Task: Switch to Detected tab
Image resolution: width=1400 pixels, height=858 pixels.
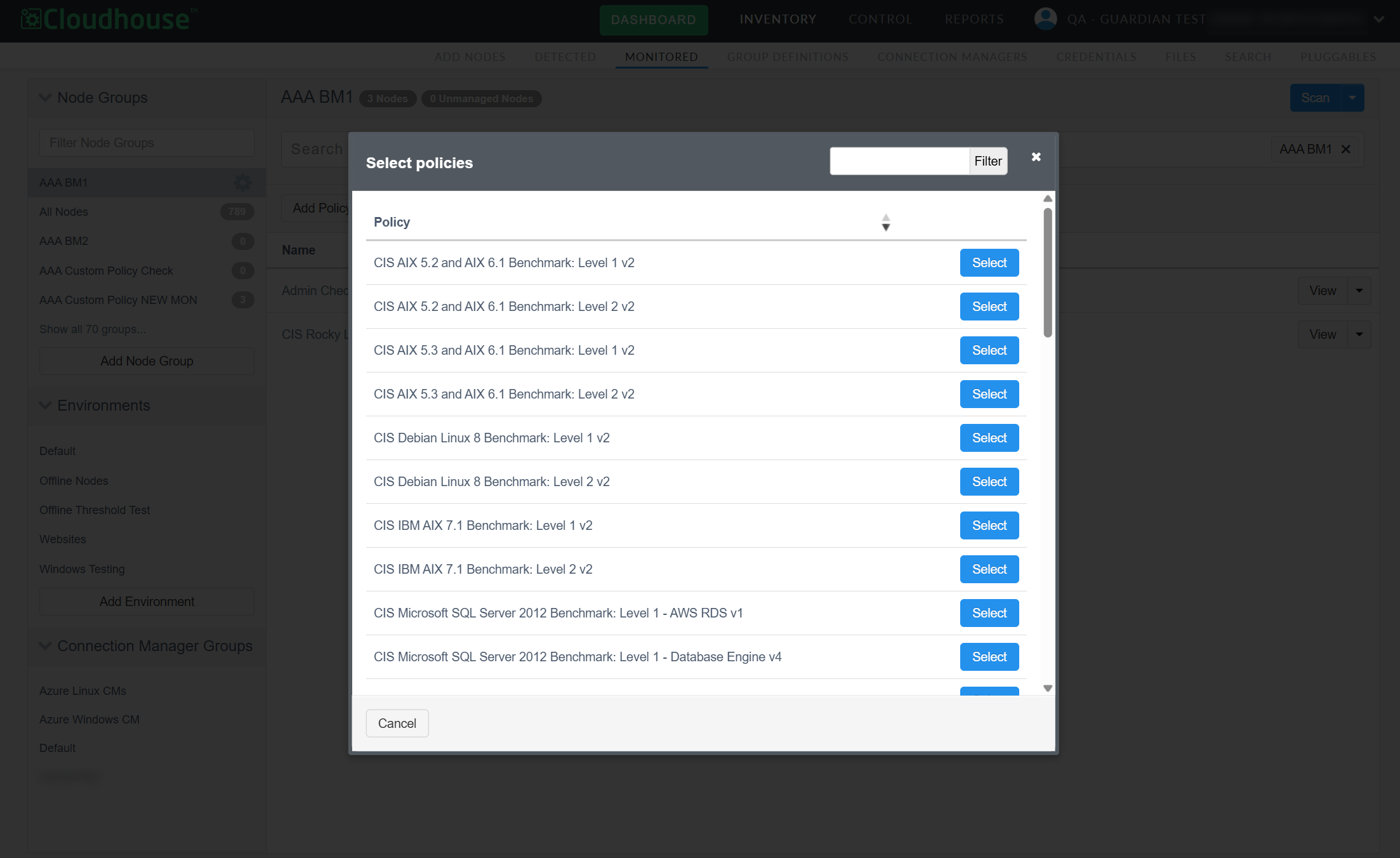Action: tap(565, 57)
